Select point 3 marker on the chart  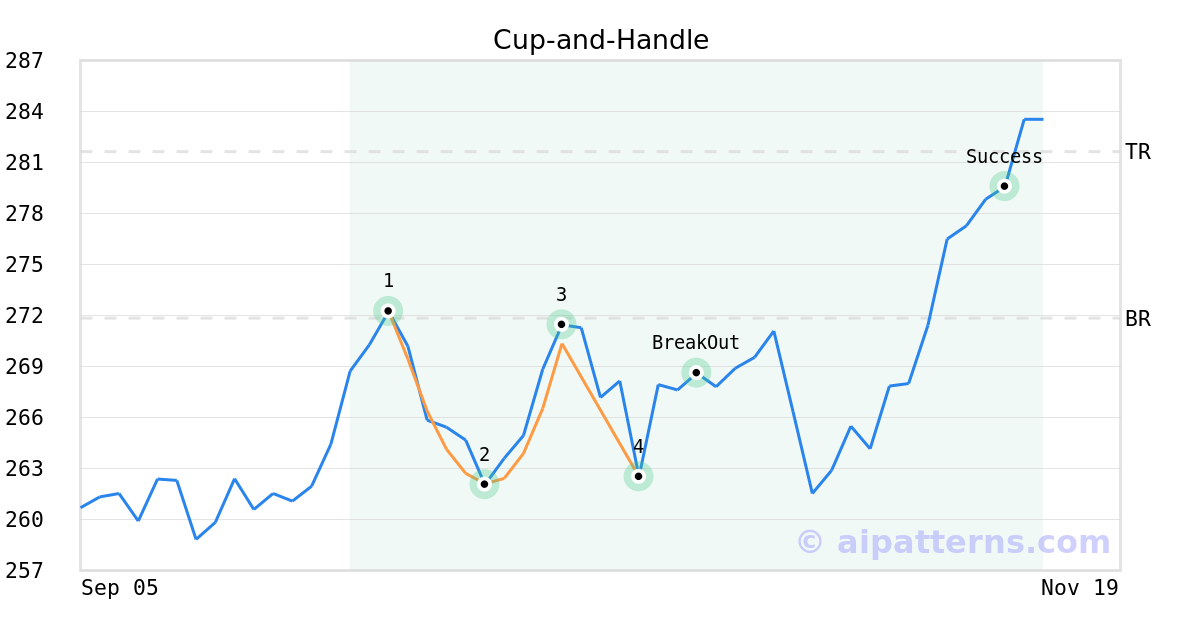tap(561, 324)
